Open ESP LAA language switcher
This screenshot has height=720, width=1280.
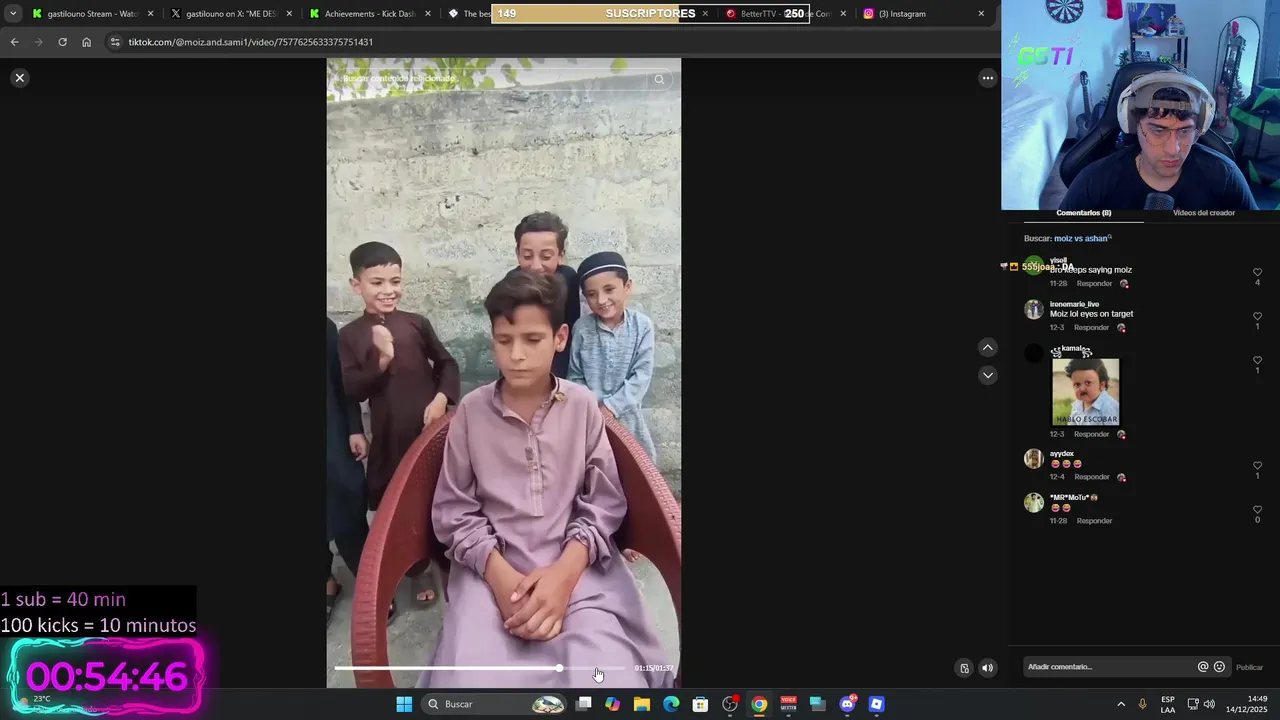(1168, 704)
